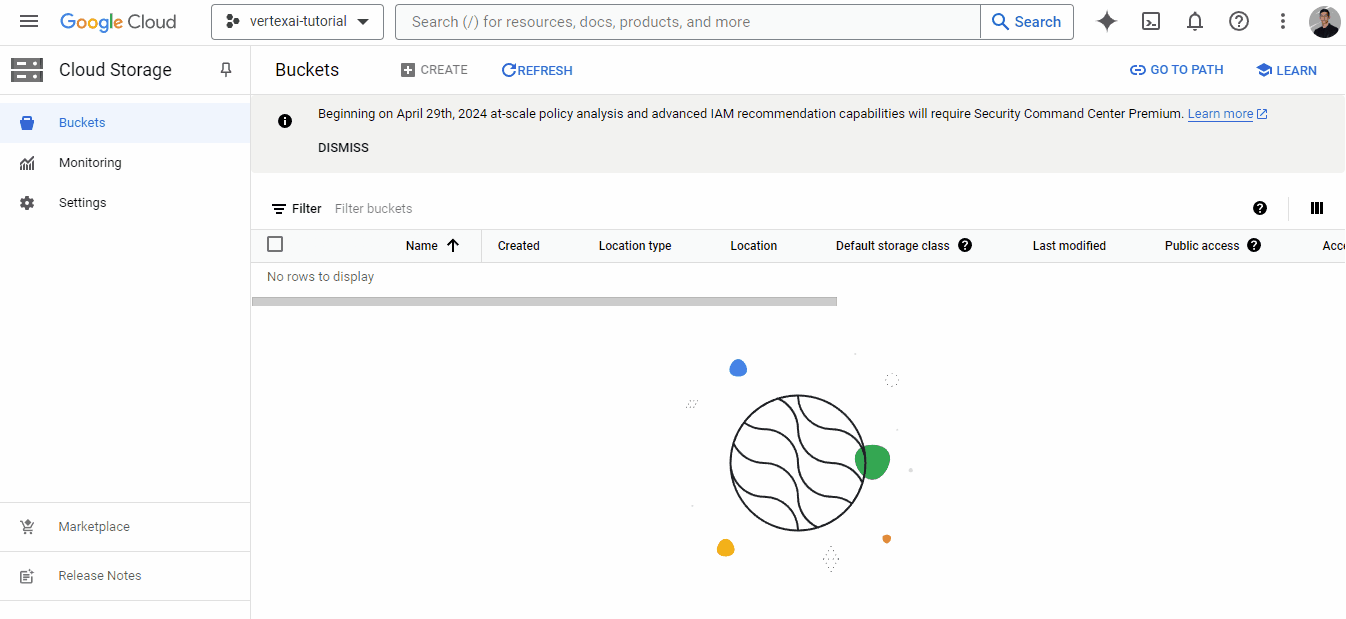
Task: Click the Location column header
Action: click(x=754, y=246)
